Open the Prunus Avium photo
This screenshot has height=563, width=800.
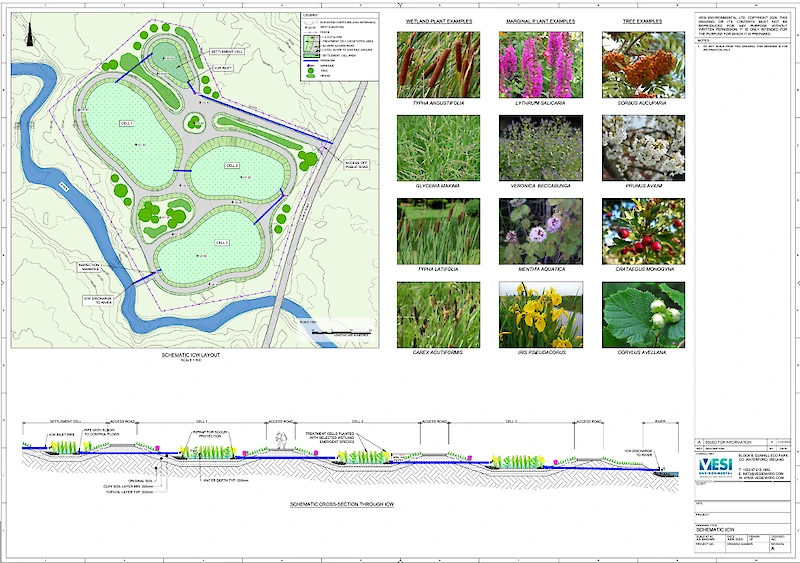pyautogui.click(x=643, y=148)
